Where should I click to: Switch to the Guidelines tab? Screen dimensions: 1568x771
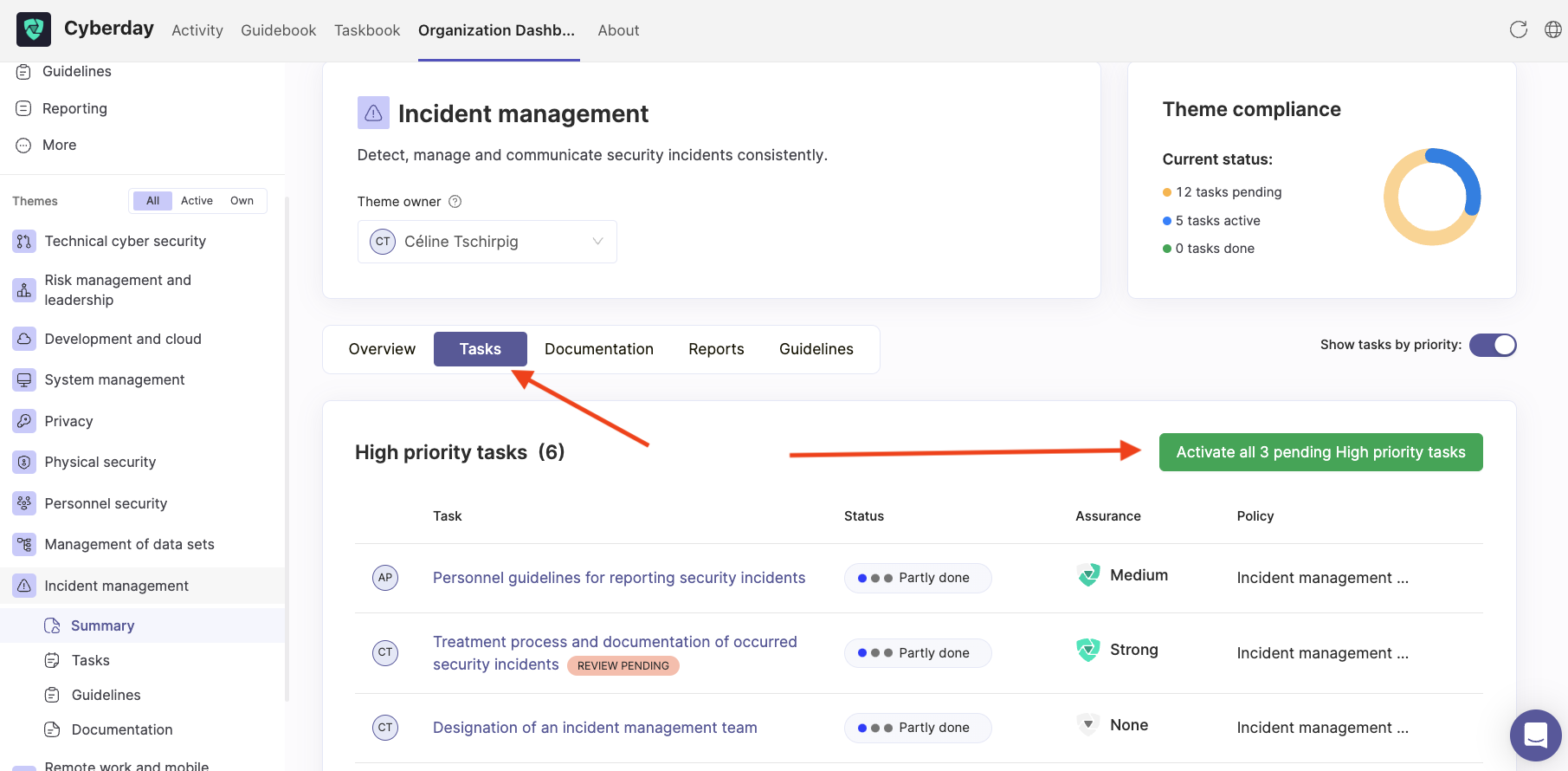pos(816,349)
